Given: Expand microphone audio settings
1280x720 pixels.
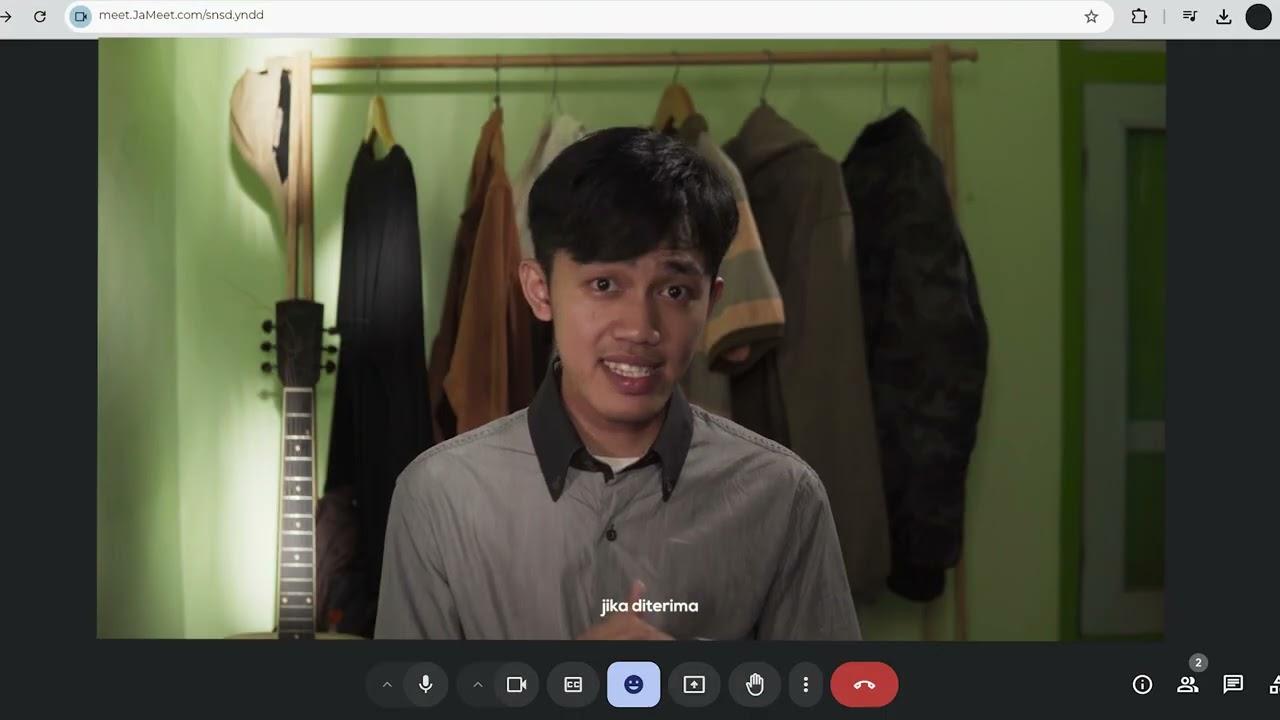Looking at the screenshot, I should [x=387, y=685].
